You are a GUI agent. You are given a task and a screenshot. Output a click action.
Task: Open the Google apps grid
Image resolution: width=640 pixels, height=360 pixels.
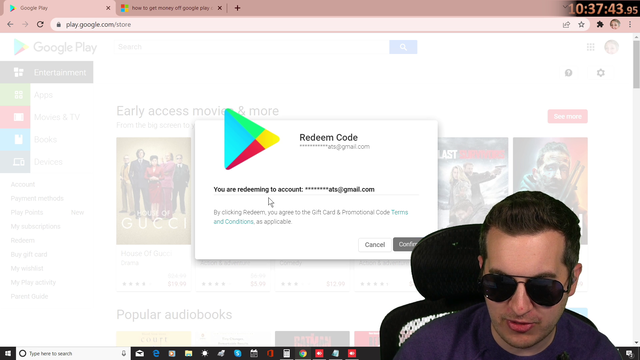pyautogui.click(x=590, y=47)
